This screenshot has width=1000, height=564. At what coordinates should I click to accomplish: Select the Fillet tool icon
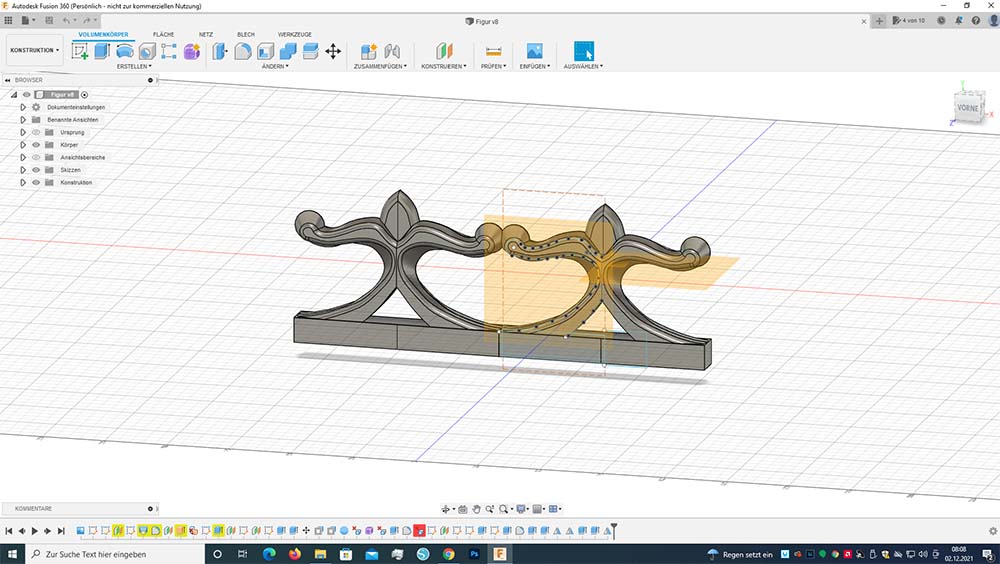(242, 51)
